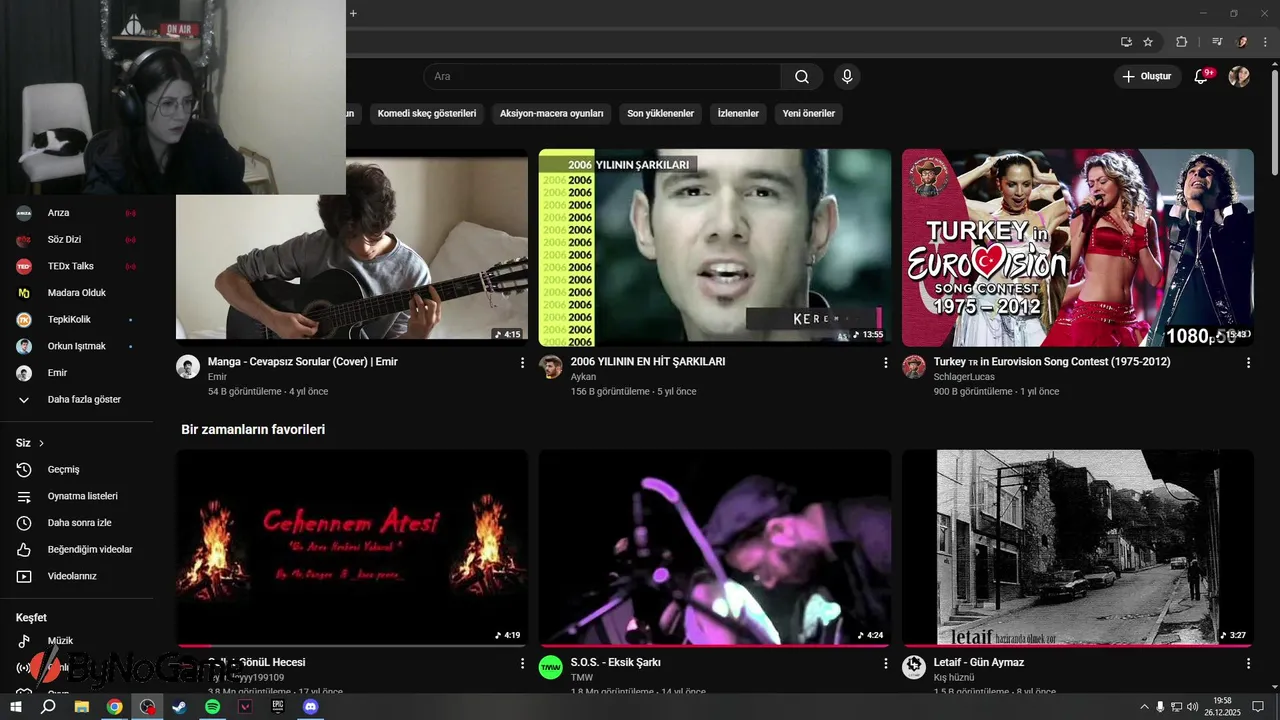Screen dimensions: 1280x720
Task: Open a new Chrome tab with plus button
Action: (x=353, y=13)
